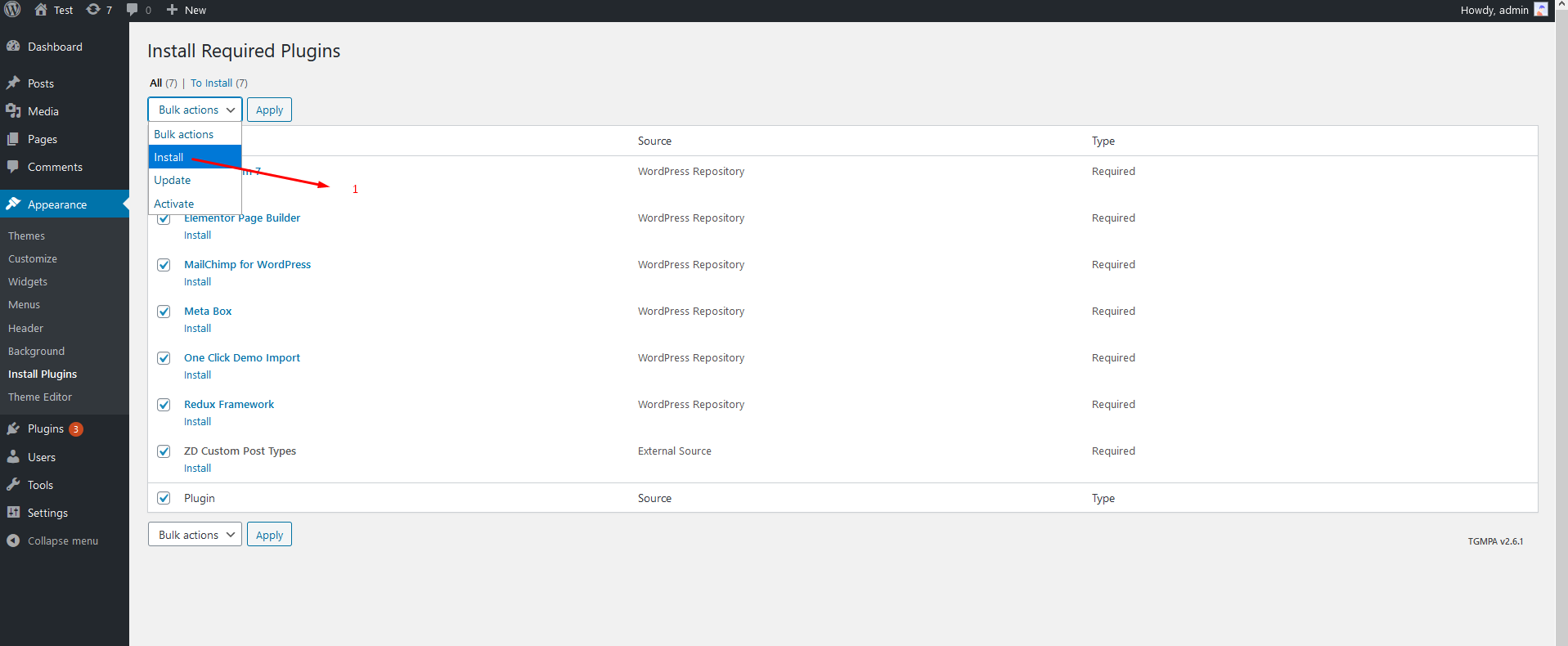
Task: Click Install under One Click Demo Import
Action: (x=197, y=375)
